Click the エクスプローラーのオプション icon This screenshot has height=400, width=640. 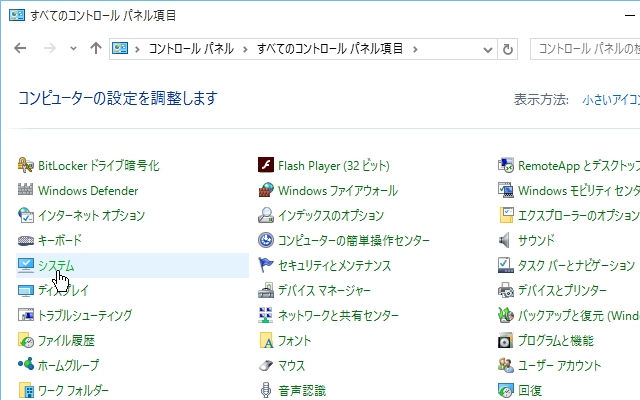[506, 215]
